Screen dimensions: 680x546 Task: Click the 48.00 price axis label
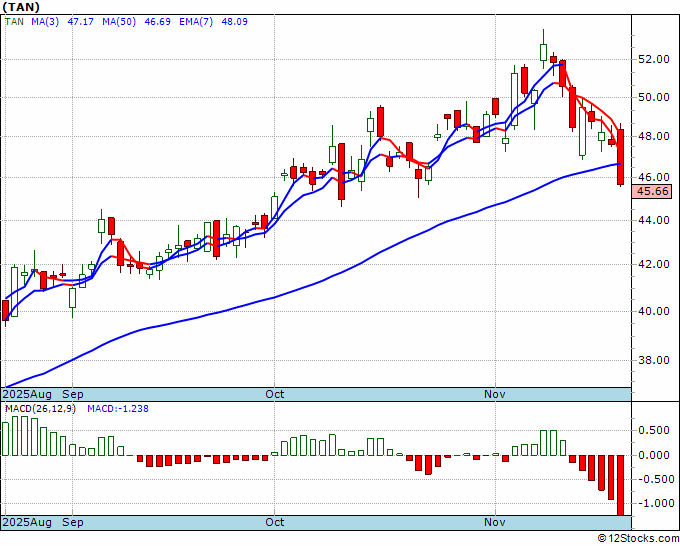click(x=654, y=136)
